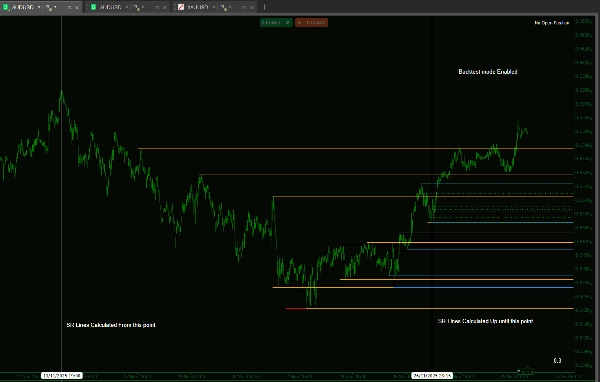Click 'SR Lines Calculated Up until this point' label
Viewport: 600px width, 382px height.
pos(485,321)
